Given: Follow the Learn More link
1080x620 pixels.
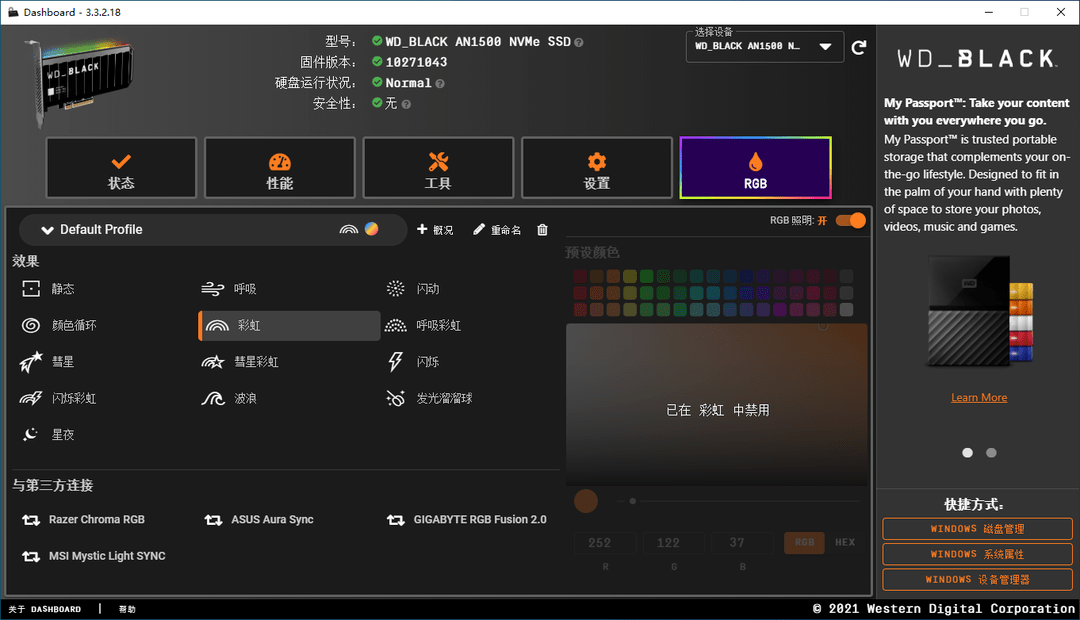Looking at the screenshot, I should [x=979, y=397].
